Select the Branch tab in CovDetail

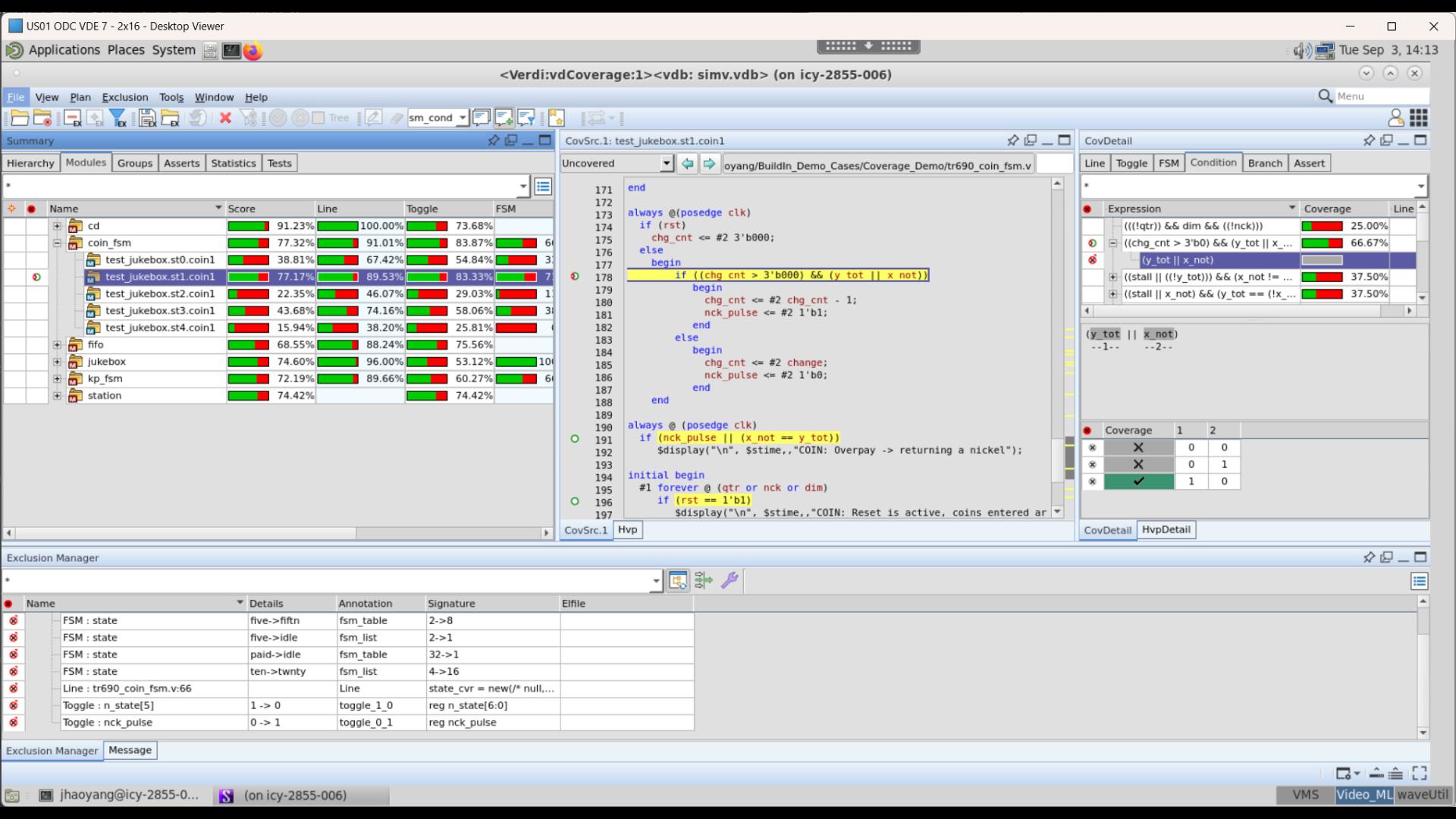point(1265,163)
